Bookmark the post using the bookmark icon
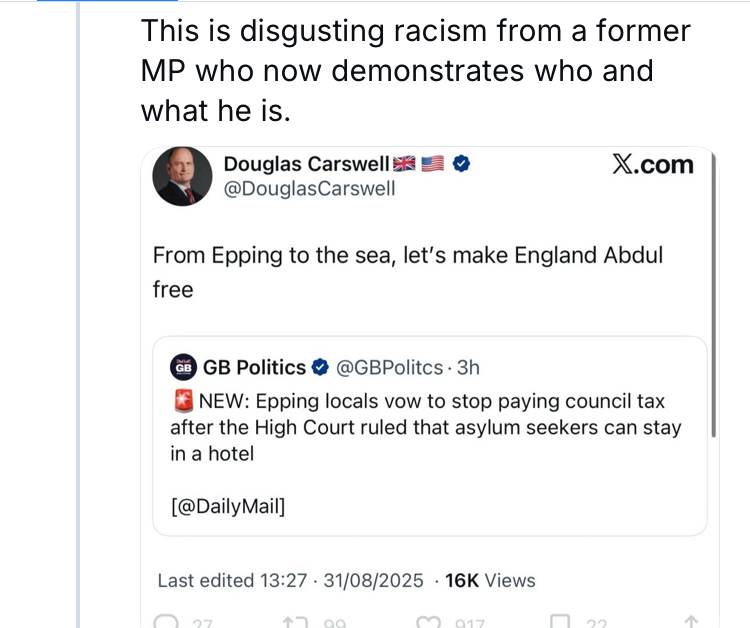Viewport: 750px width, 628px height. [562, 621]
